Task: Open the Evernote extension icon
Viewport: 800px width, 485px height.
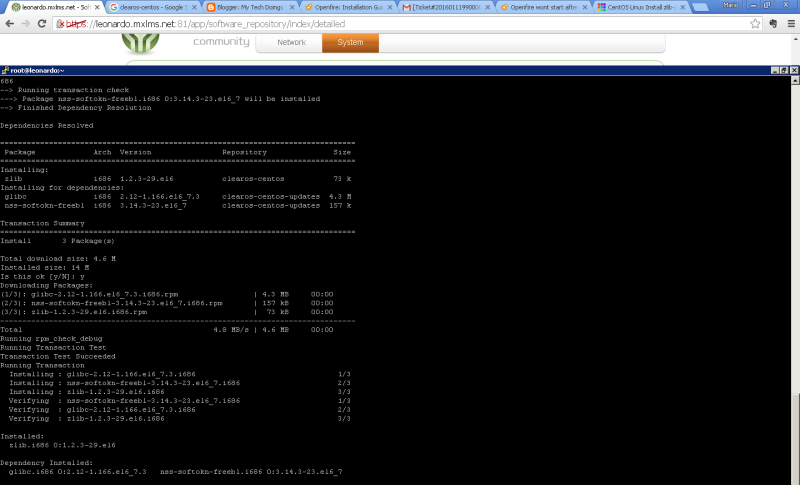Action: [x=773, y=23]
